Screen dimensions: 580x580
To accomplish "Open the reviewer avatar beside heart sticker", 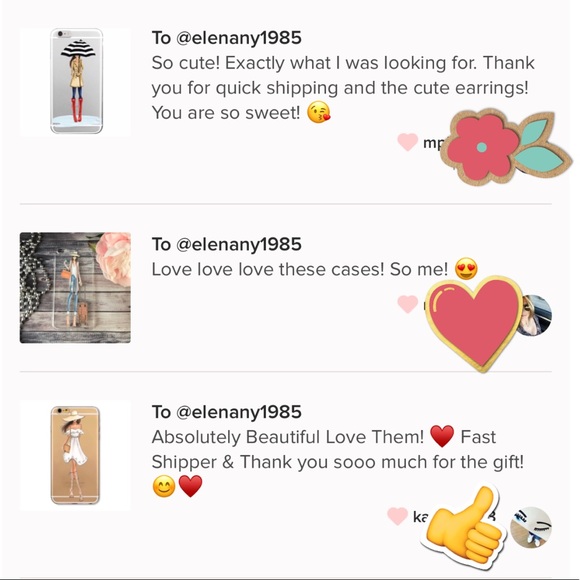I will click(537, 315).
